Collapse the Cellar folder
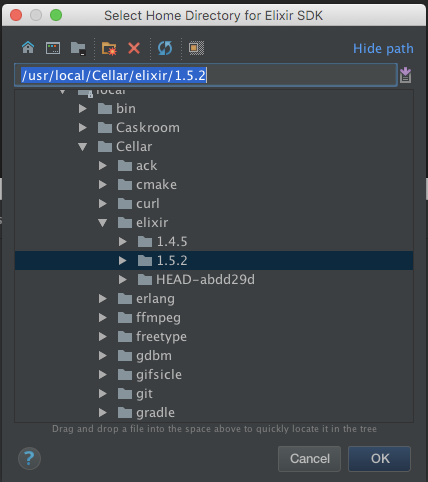This screenshot has width=428, height=482. pos(83,147)
